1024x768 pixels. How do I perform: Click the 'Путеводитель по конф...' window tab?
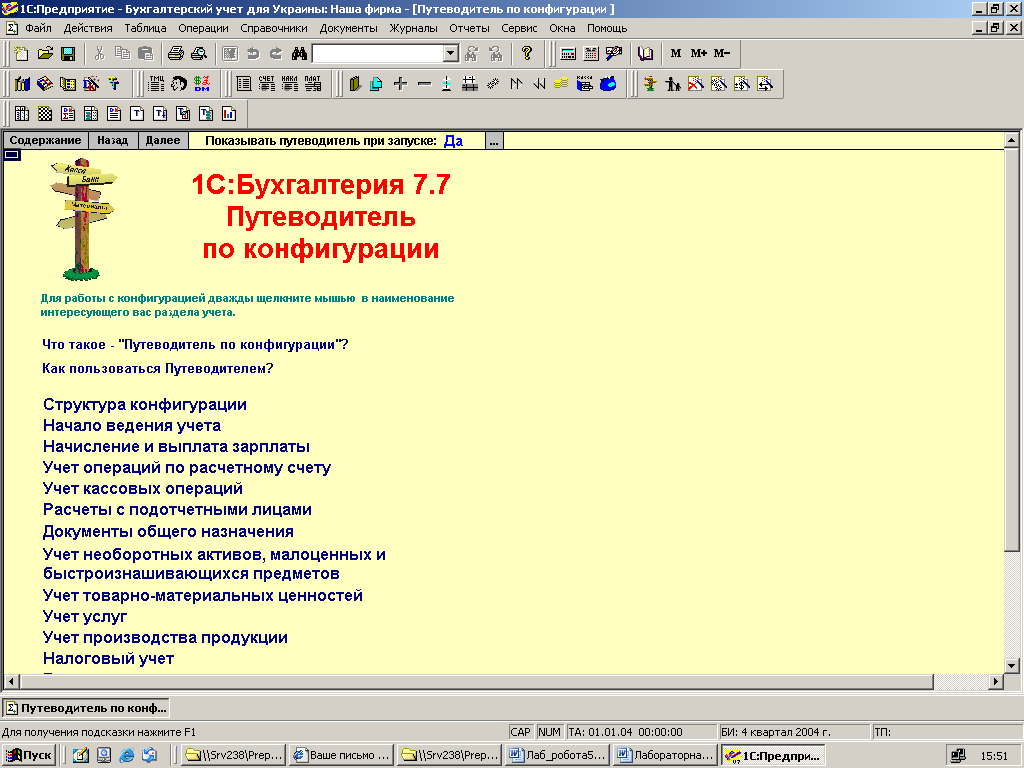point(86,708)
